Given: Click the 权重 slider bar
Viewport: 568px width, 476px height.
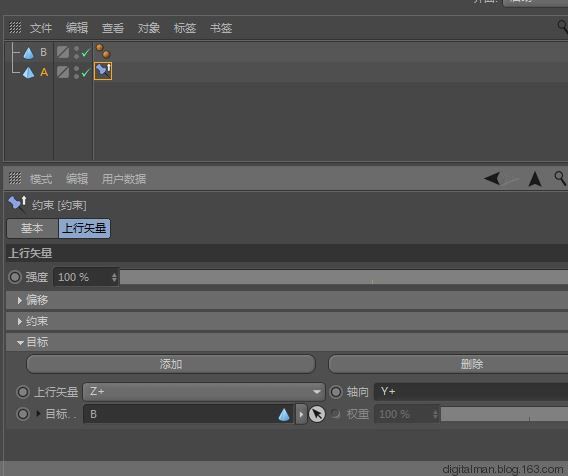Looking at the screenshot, I should click(504, 414).
